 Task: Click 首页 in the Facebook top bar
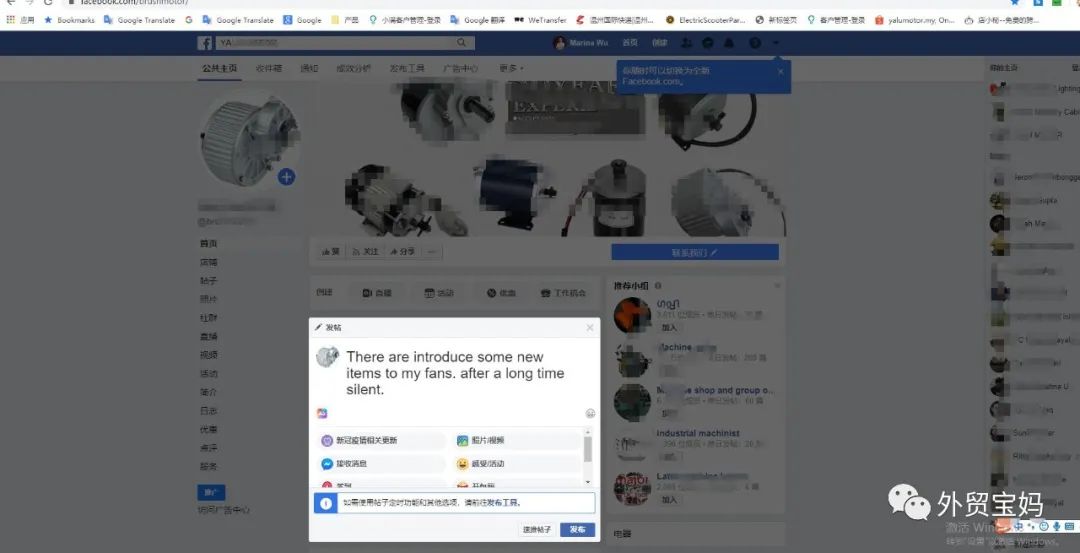pyautogui.click(x=630, y=43)
